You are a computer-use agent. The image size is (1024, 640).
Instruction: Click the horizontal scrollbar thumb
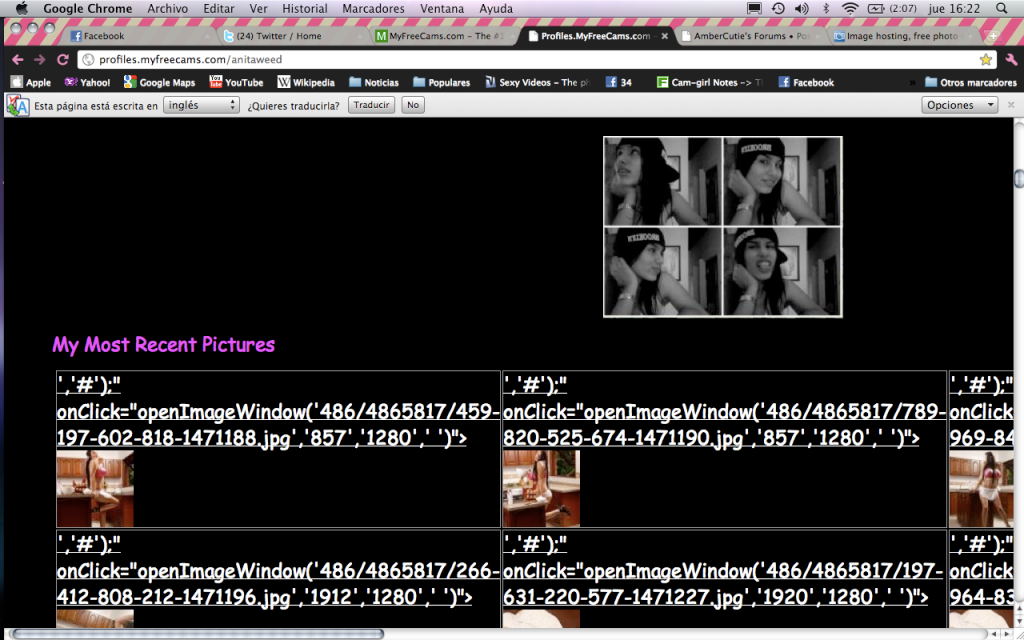pos(198,634)
